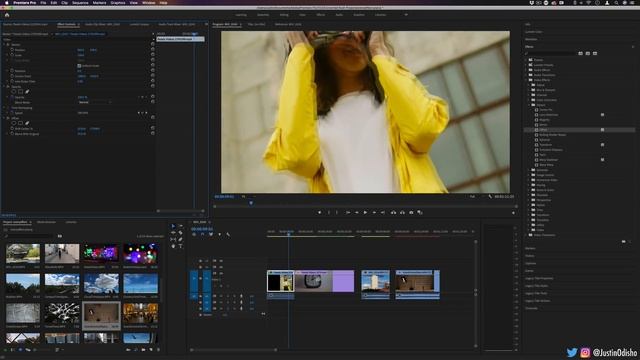
Task: Open the Sequence menu
Action: (x=80, y=2)
